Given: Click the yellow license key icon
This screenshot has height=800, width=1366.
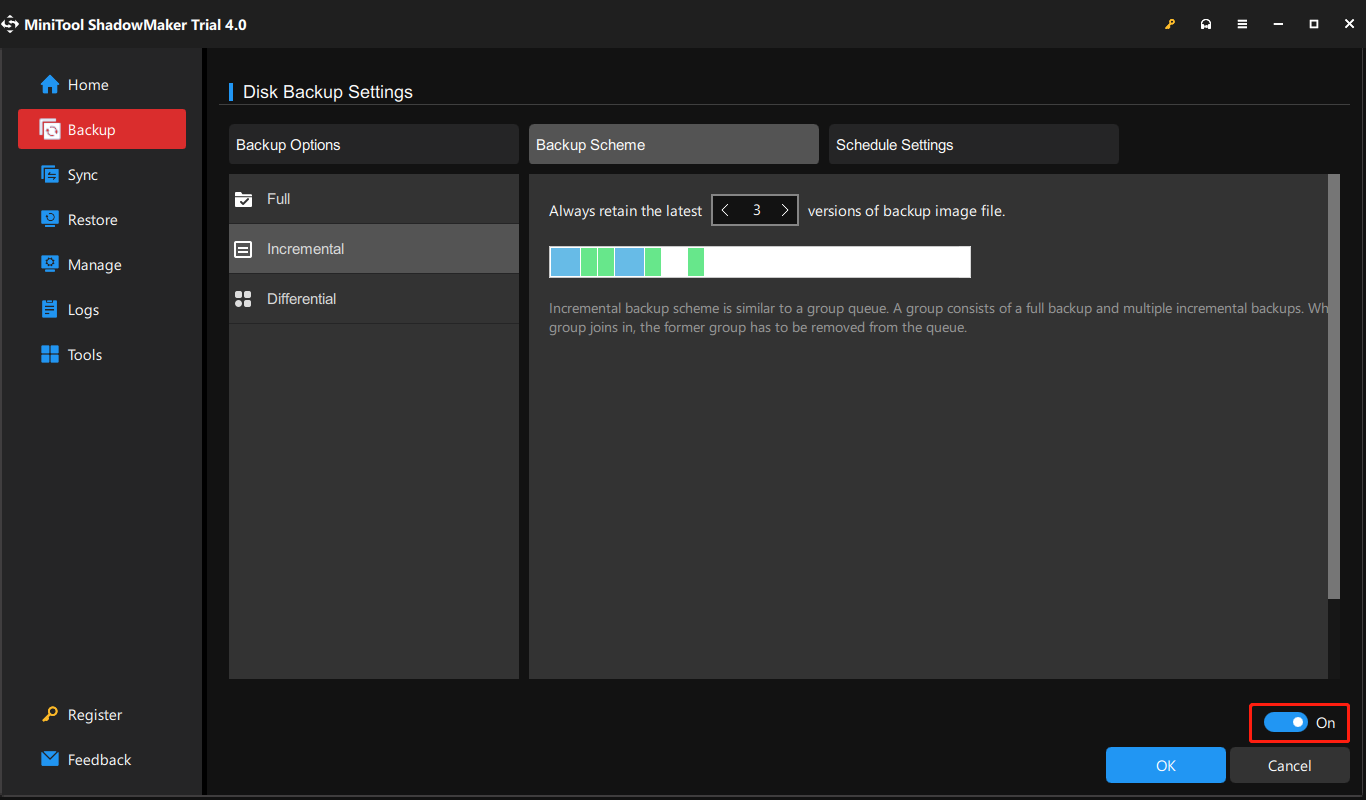Looking at the screenshot, I should point(1170,23).
